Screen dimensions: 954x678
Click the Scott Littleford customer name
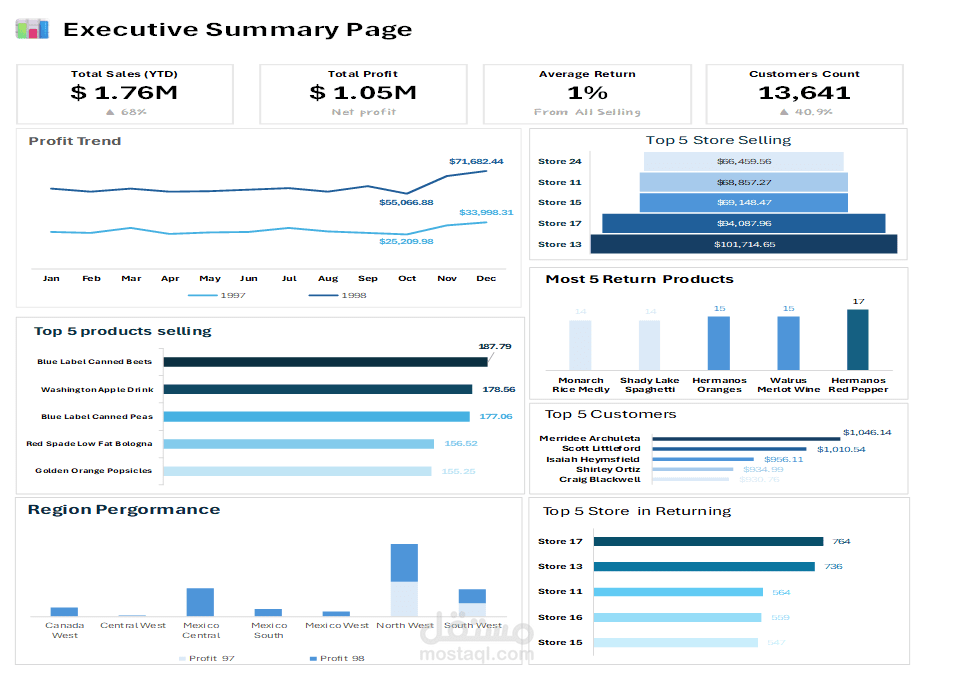(601, 449)
